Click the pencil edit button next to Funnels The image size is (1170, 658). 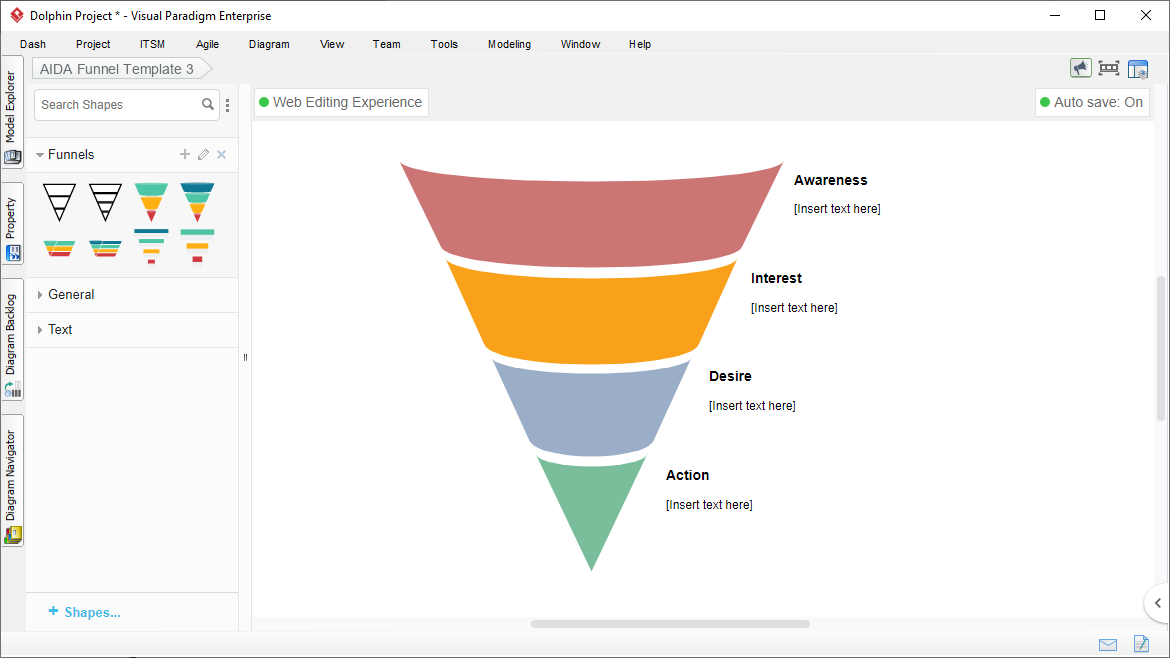click(202, 154)
